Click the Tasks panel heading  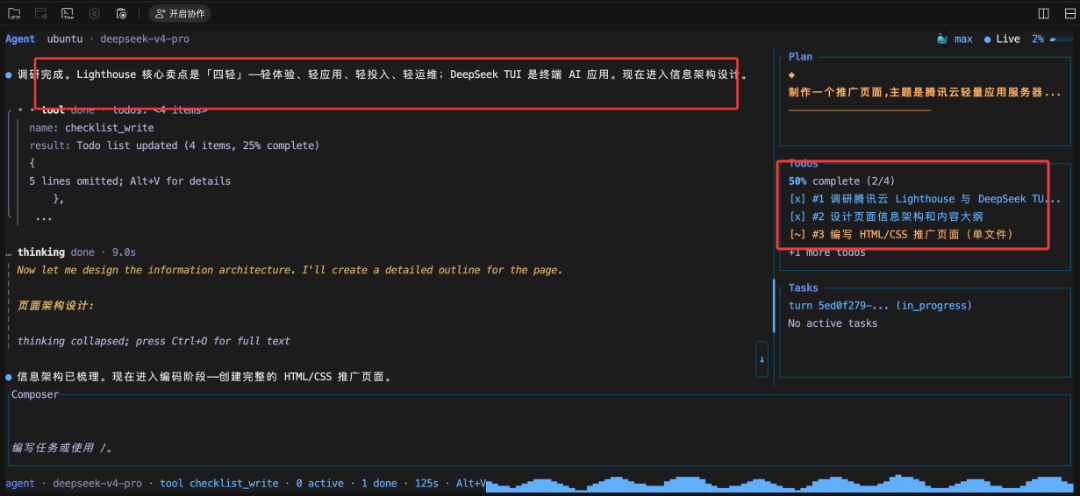803,288
